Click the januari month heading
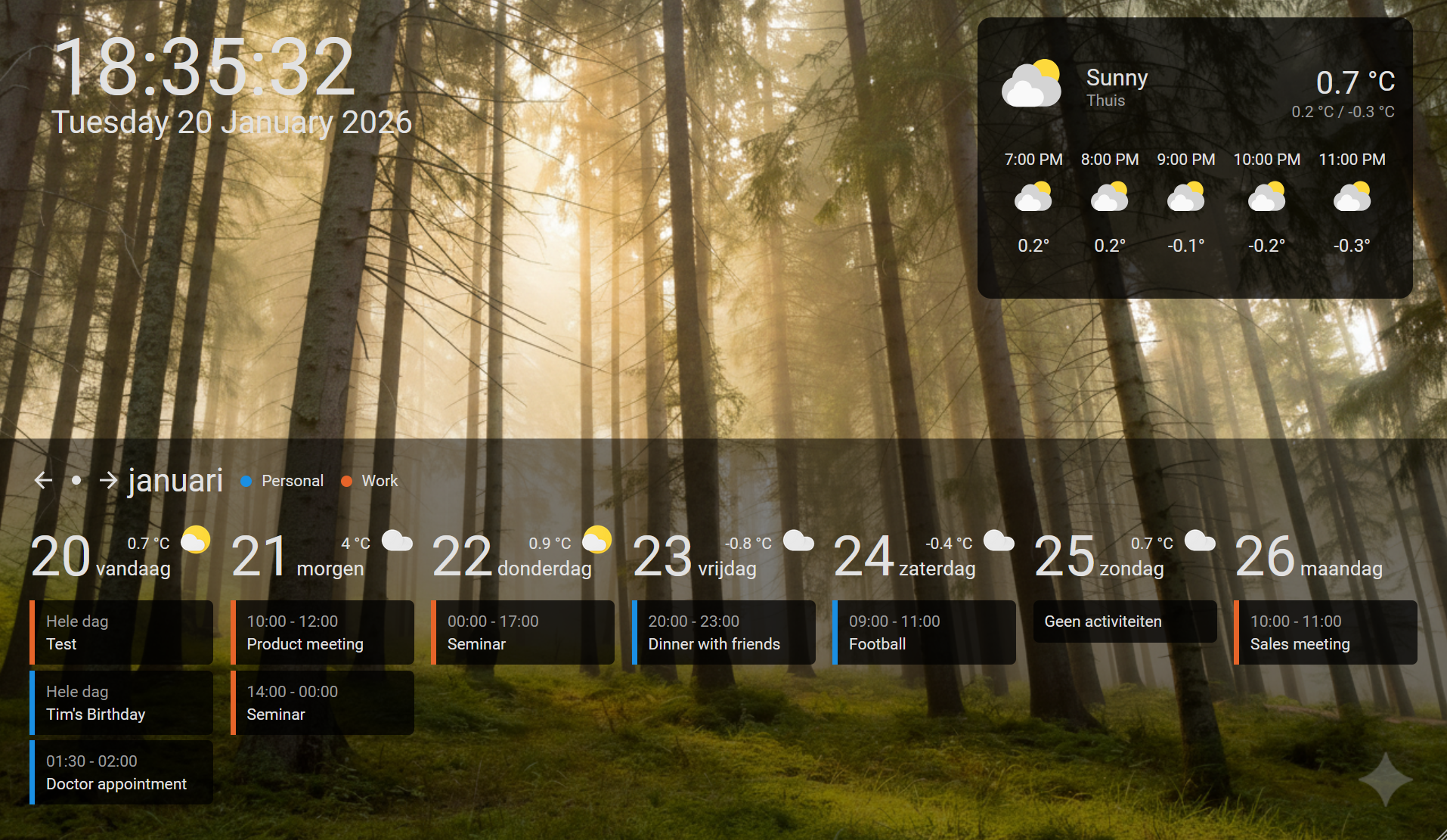Screen dimensions: 1447x840 click(x=175, y=480)
